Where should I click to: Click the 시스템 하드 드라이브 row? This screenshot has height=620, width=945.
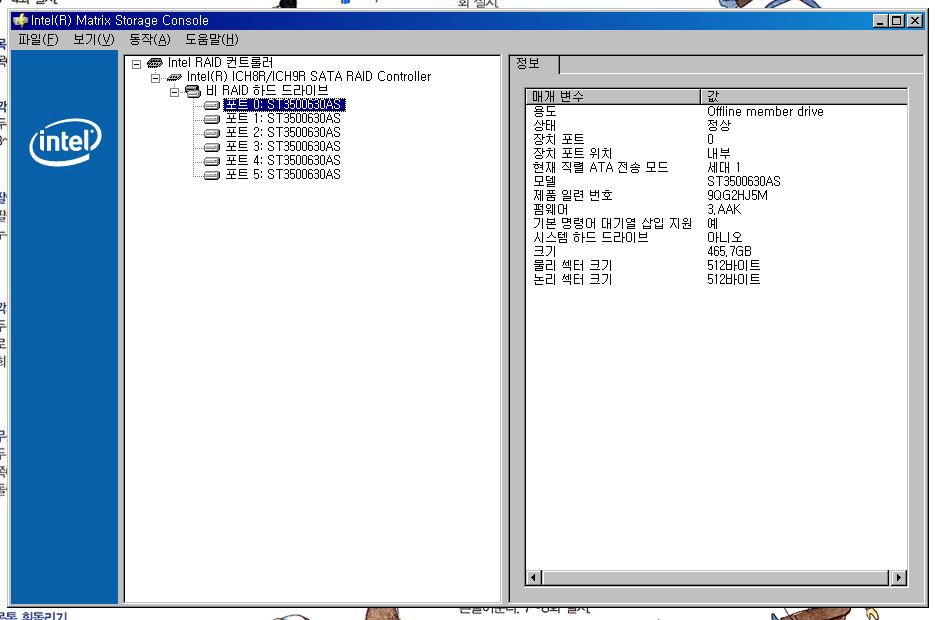tap(716, 237)
